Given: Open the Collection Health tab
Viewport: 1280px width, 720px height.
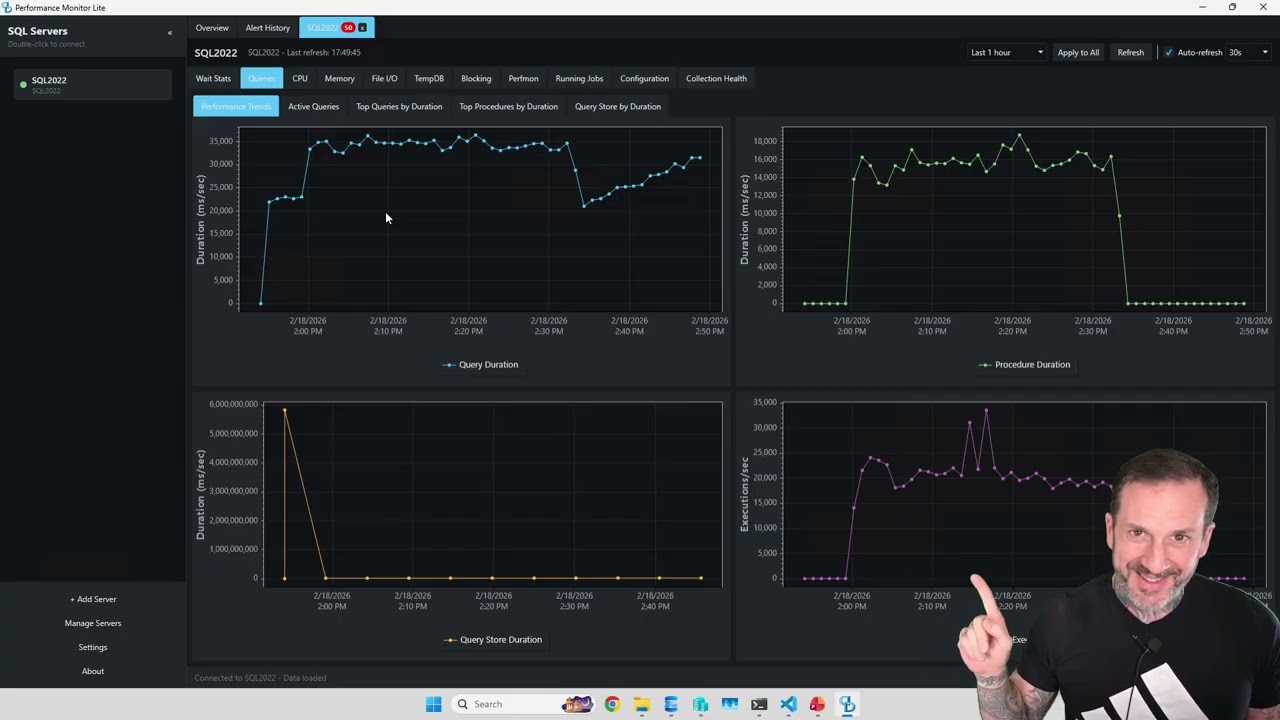Looking at the screenshot, I should click(x=716, y=78).
